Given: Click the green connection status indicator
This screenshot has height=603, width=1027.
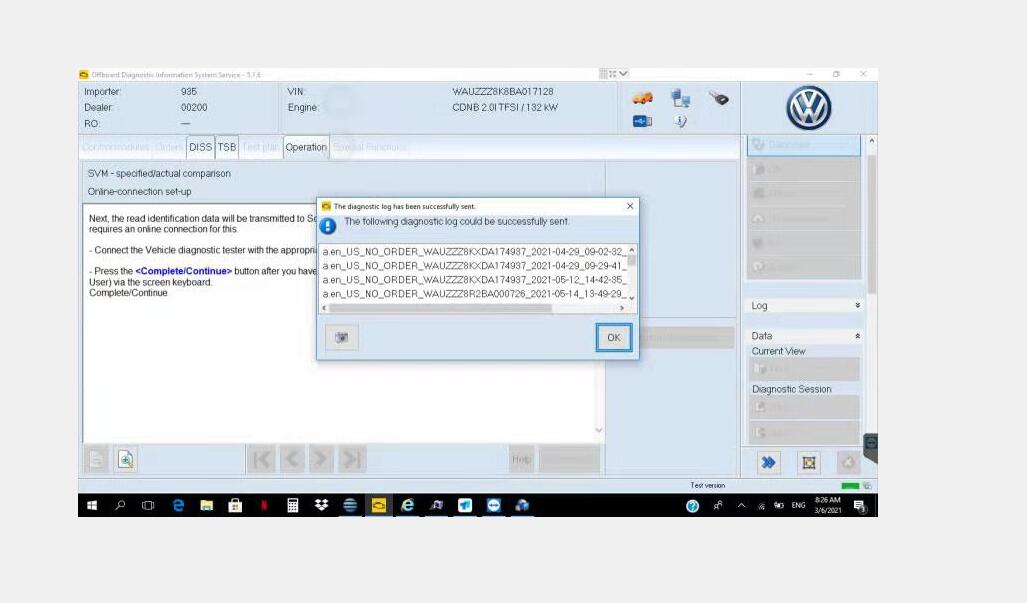Looking at the screenshot, I should click(x=850, y=486).
